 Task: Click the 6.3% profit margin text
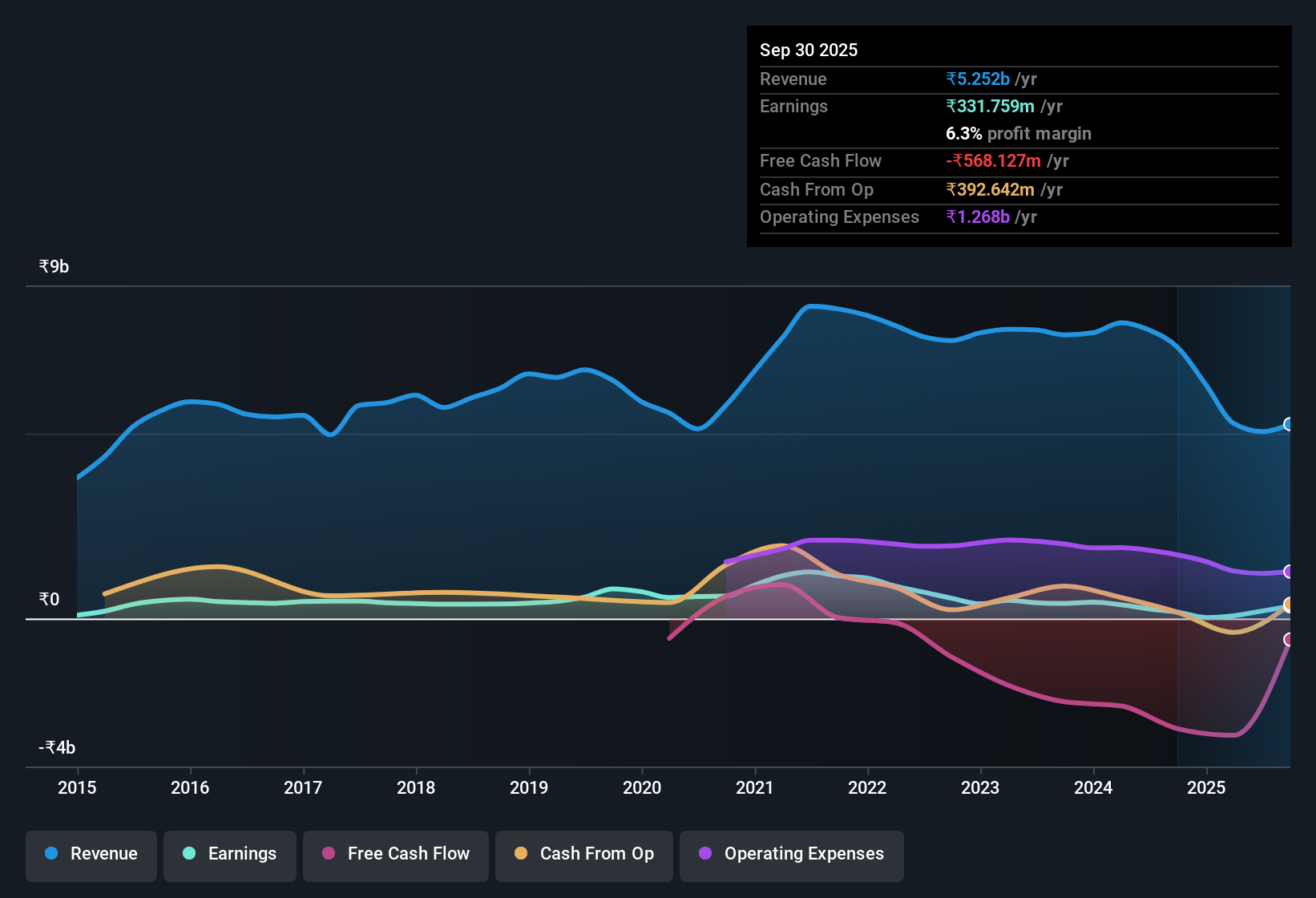coord(1018,134)
